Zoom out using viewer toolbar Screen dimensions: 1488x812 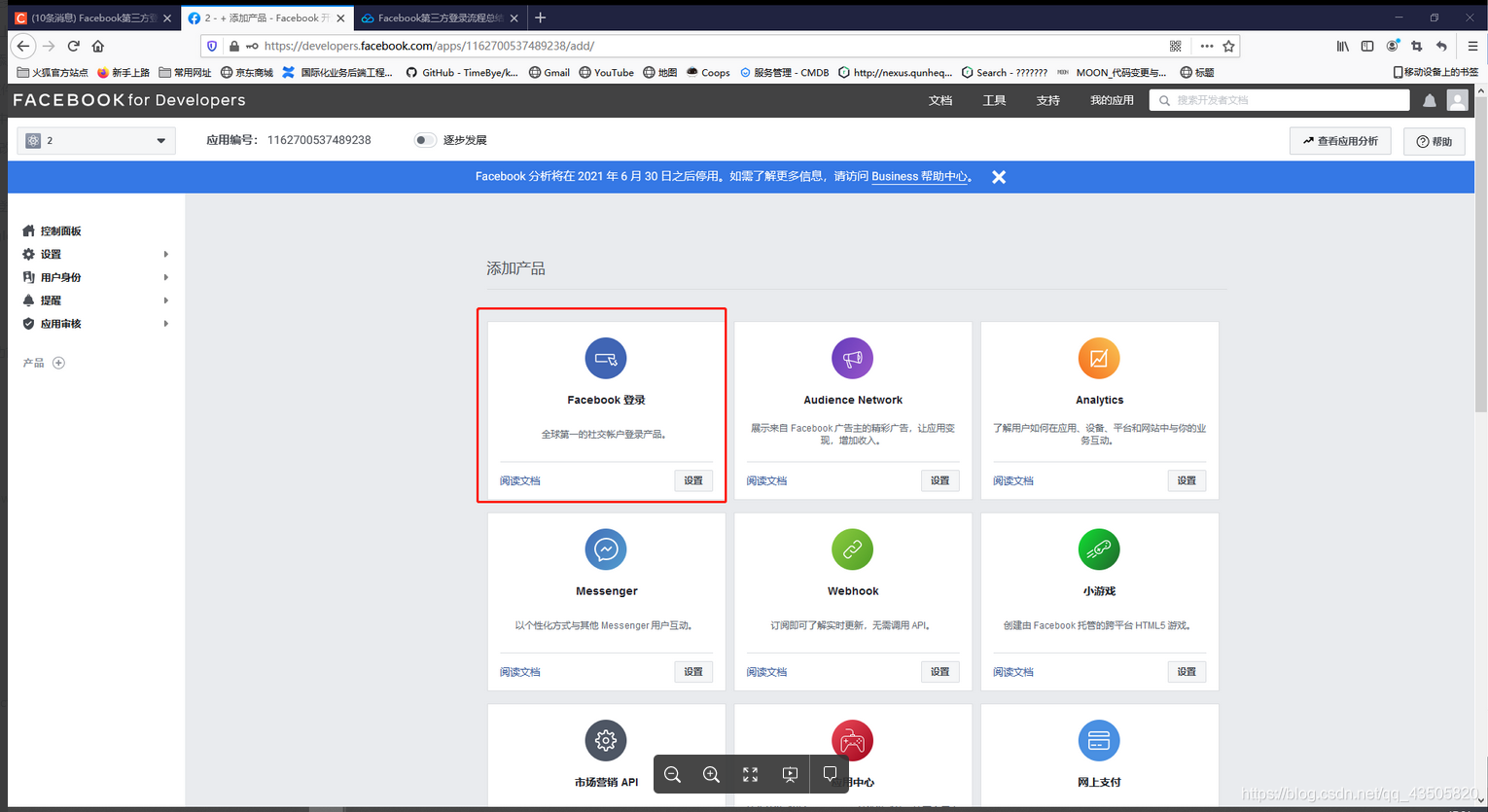[672, 774]
